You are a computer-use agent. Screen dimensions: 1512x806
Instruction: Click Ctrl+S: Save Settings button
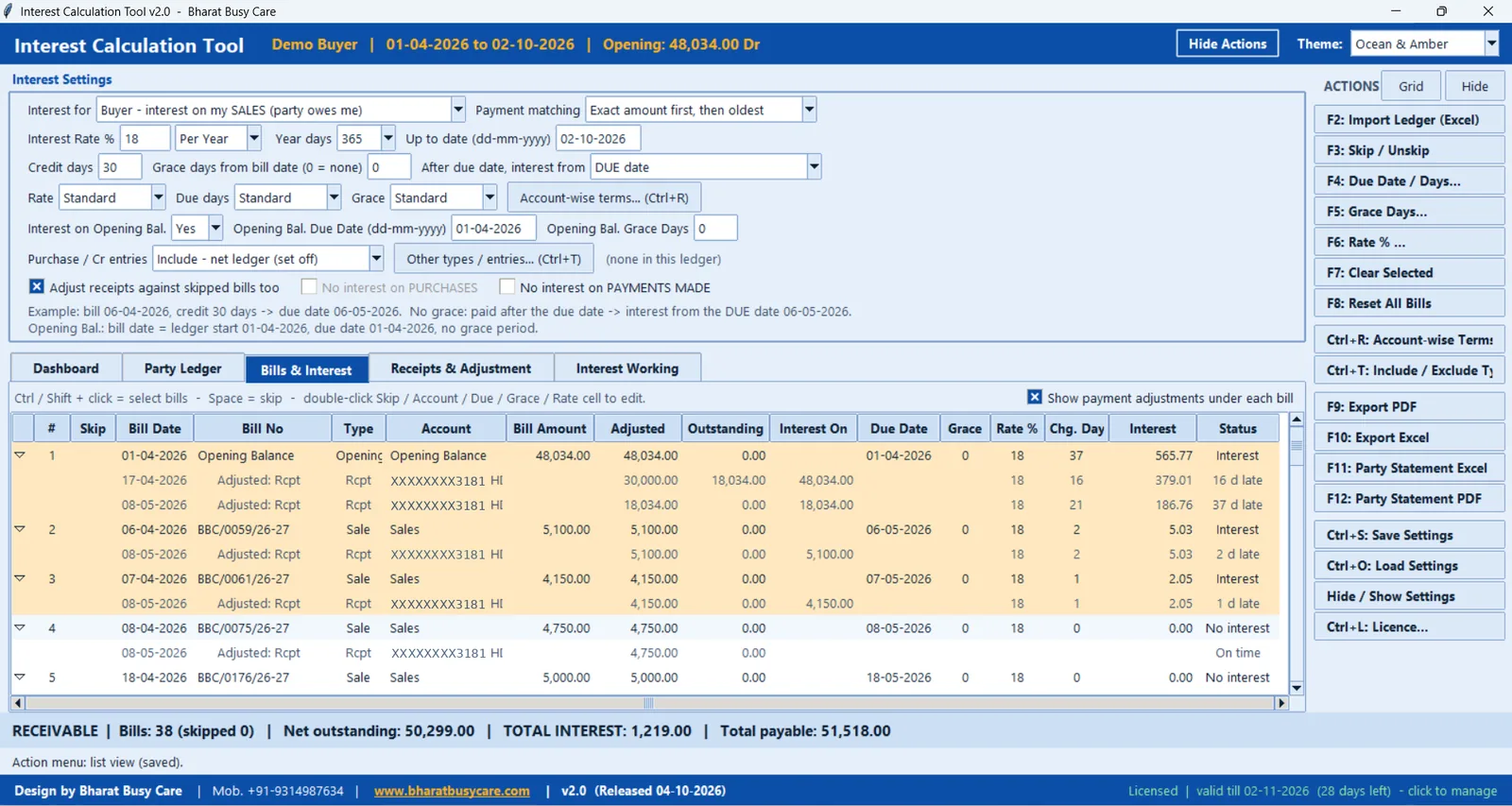point(1409,535)
